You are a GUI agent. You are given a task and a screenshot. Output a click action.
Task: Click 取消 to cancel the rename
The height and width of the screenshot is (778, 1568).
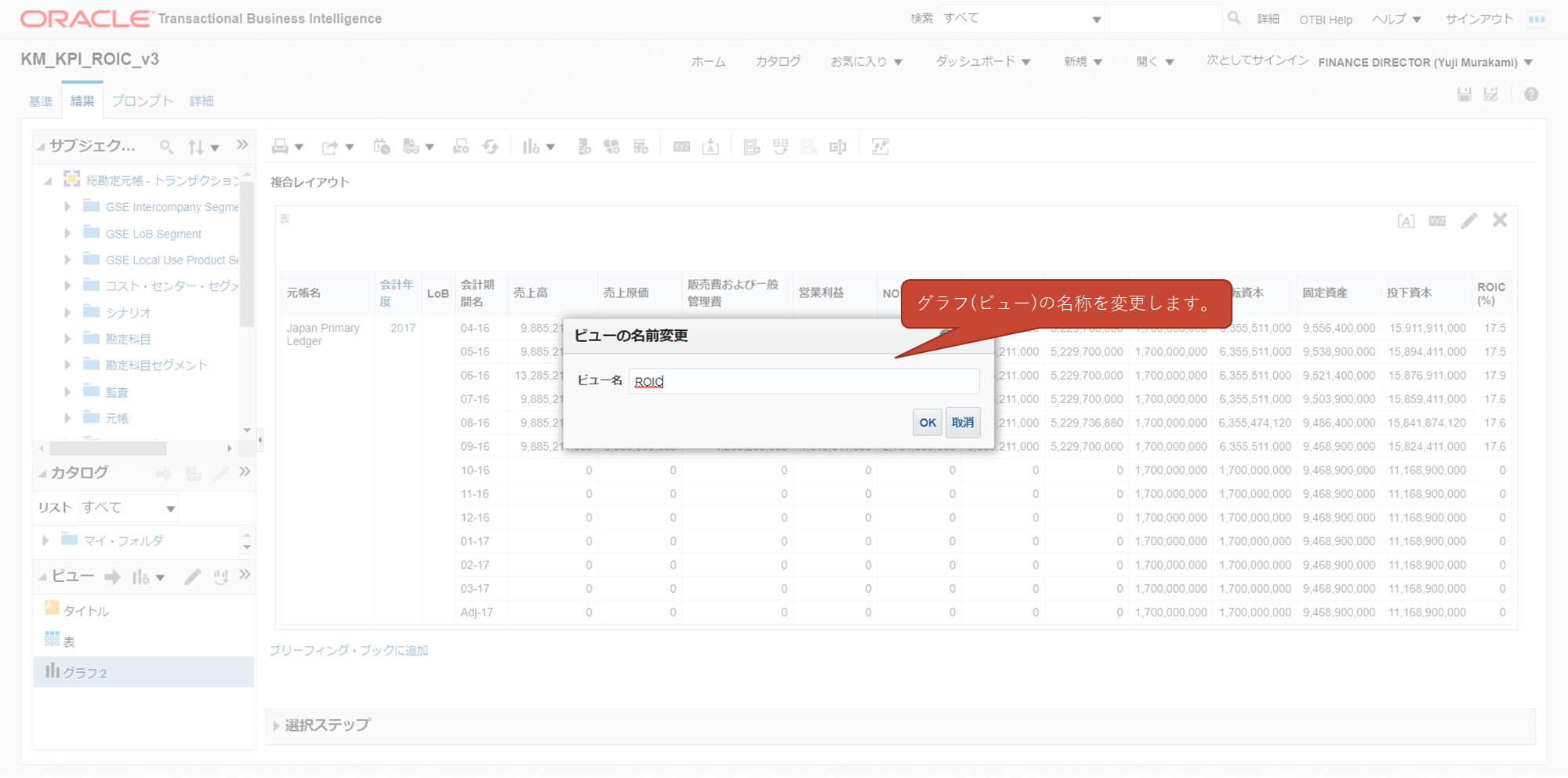[963, 422]
